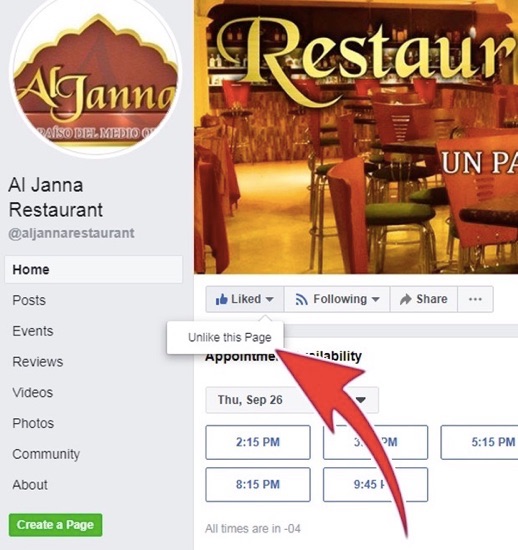Open the Community section

46,454
